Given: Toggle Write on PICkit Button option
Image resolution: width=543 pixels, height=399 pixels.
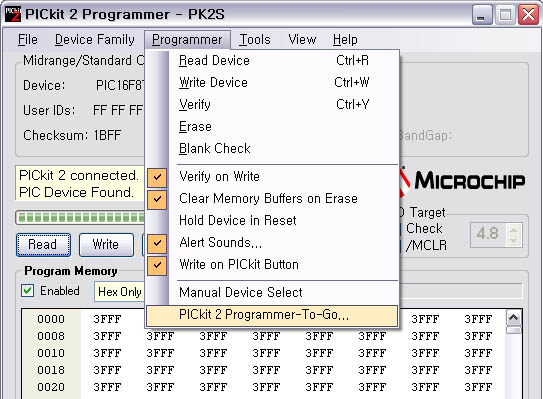Looking at the screenshot, I should click(x=272, y=264).
